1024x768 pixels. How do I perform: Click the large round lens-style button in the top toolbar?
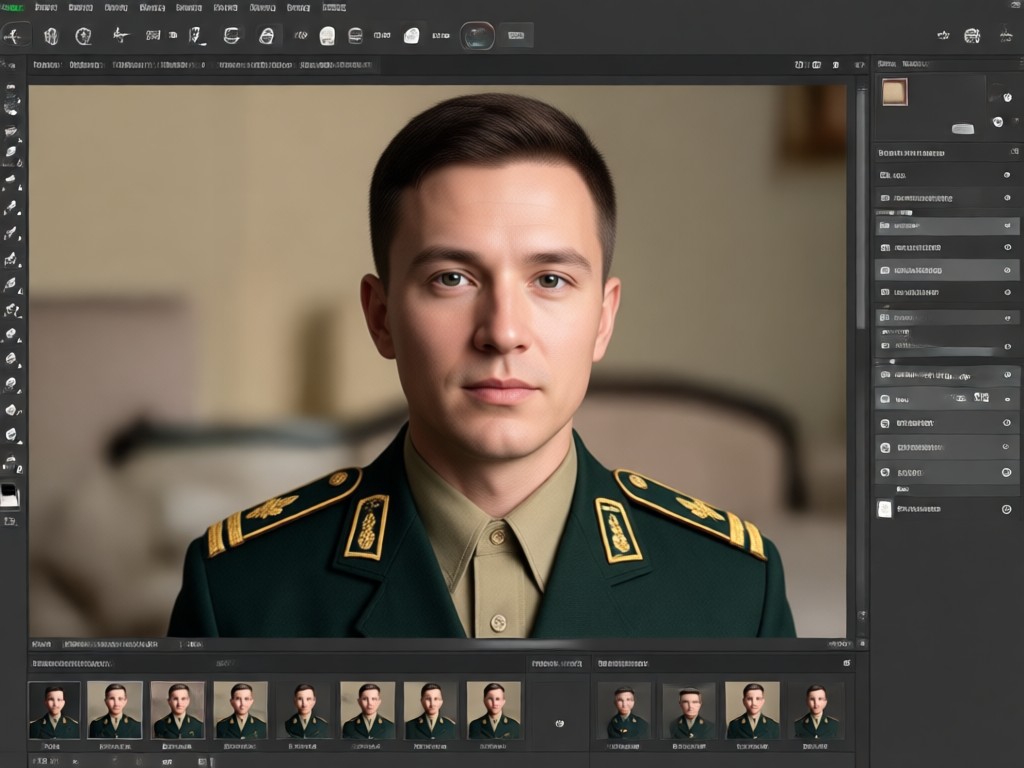[477, 35]
